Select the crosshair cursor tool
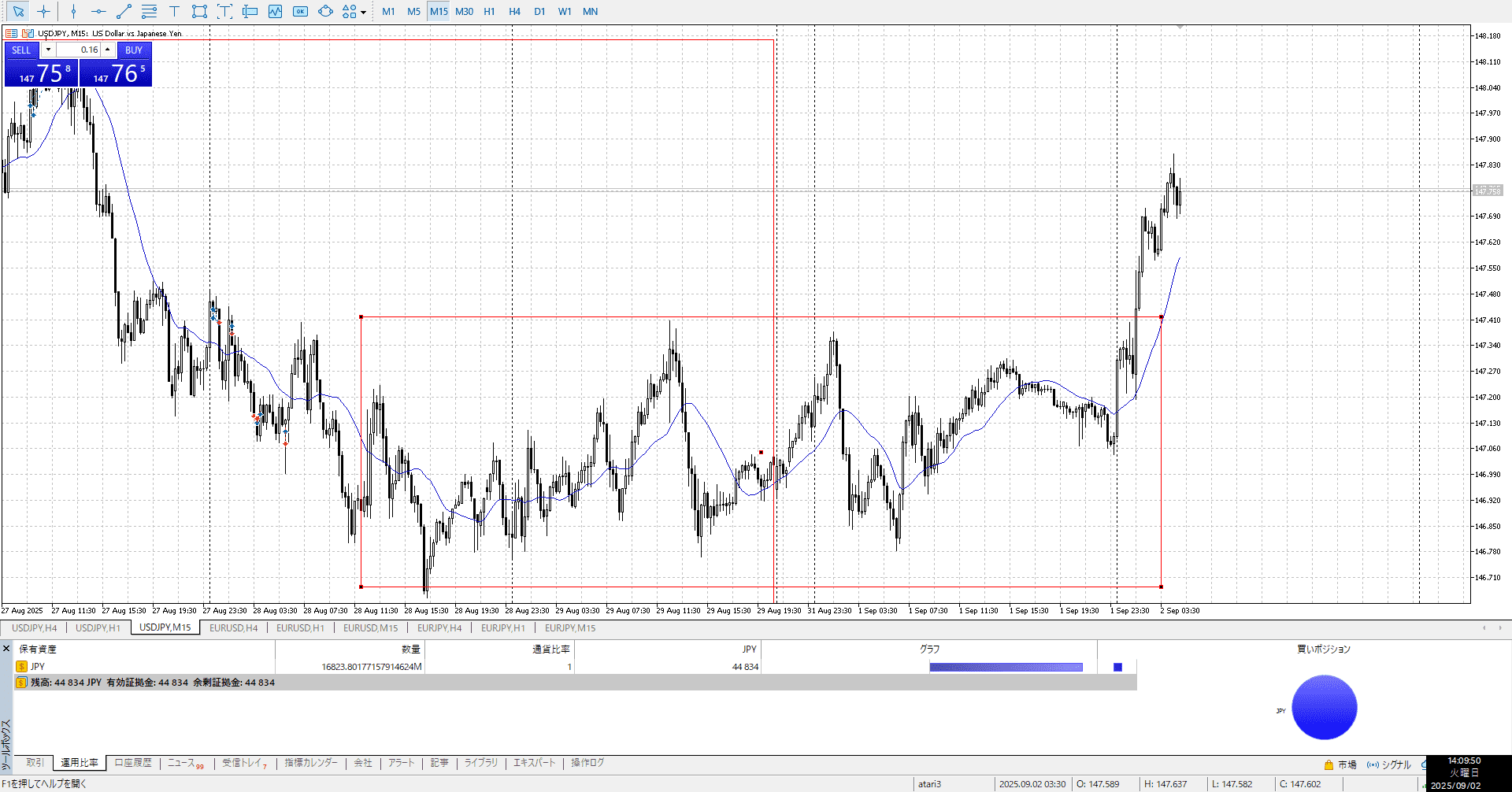This screenshot has width=1512, height=792. point(44,12)
